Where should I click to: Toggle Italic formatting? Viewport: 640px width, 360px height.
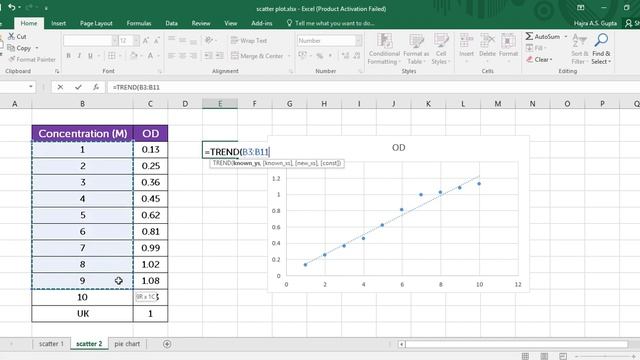(79, 56)
